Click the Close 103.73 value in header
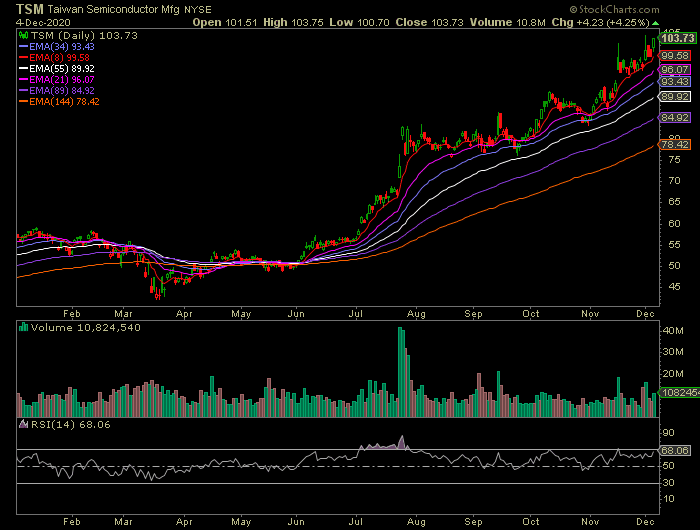Image resolution: width=700 pixels, height=530 pixels. pyautogui.click(x=429, y=22)
